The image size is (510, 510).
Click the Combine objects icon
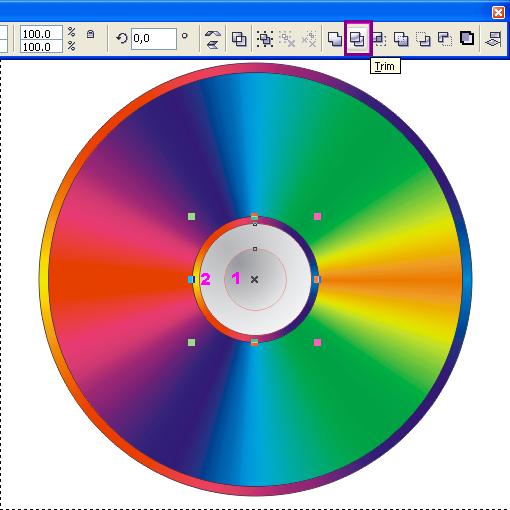click(x=239, y=39)
